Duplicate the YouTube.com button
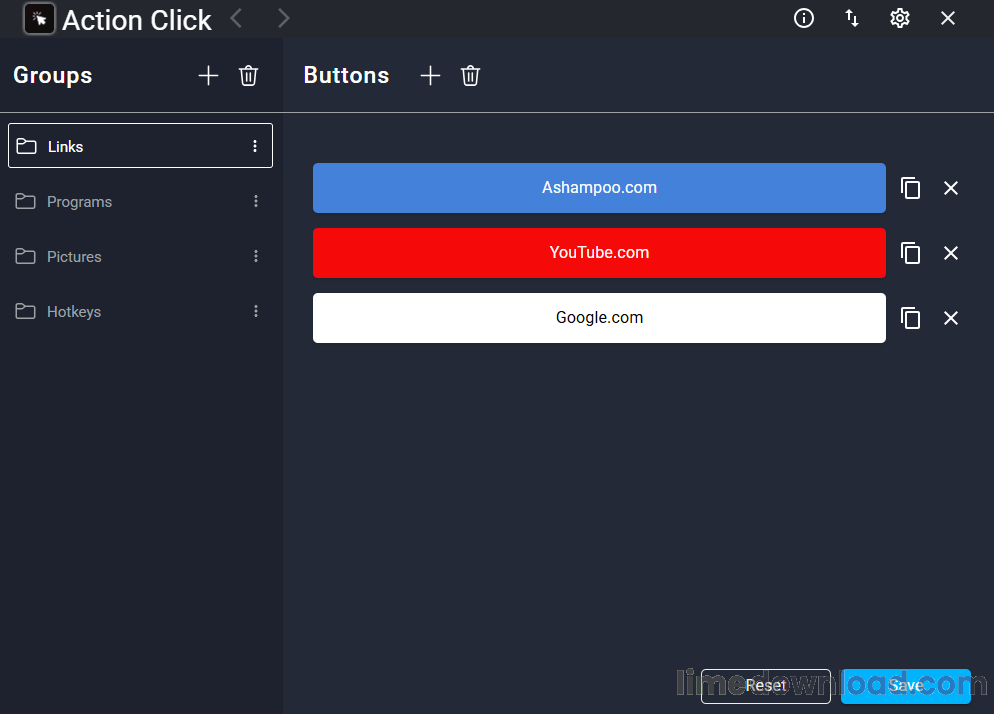The image size is (994, 714). click(x=910, y=253)
